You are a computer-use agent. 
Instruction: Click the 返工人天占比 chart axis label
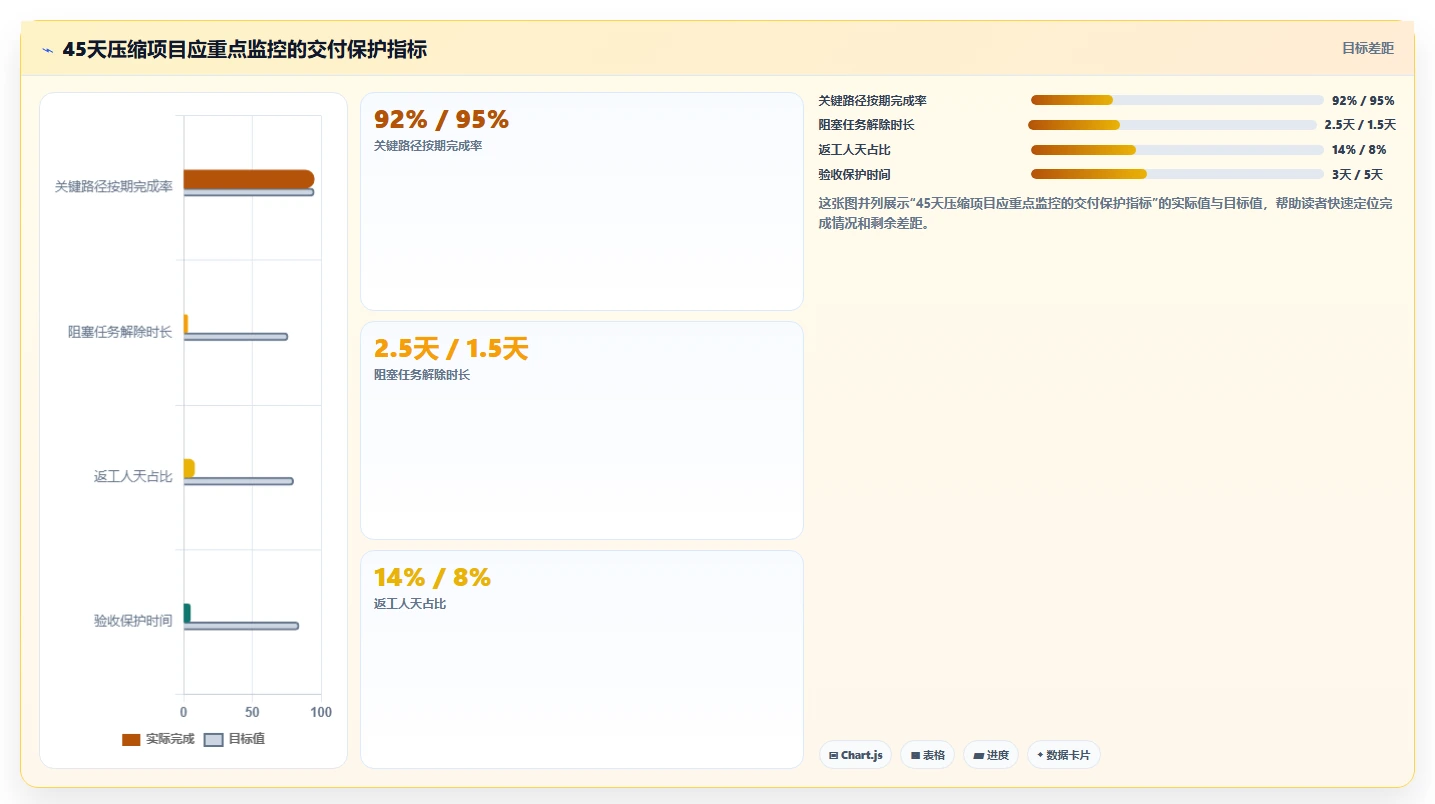tap(133, 476)
